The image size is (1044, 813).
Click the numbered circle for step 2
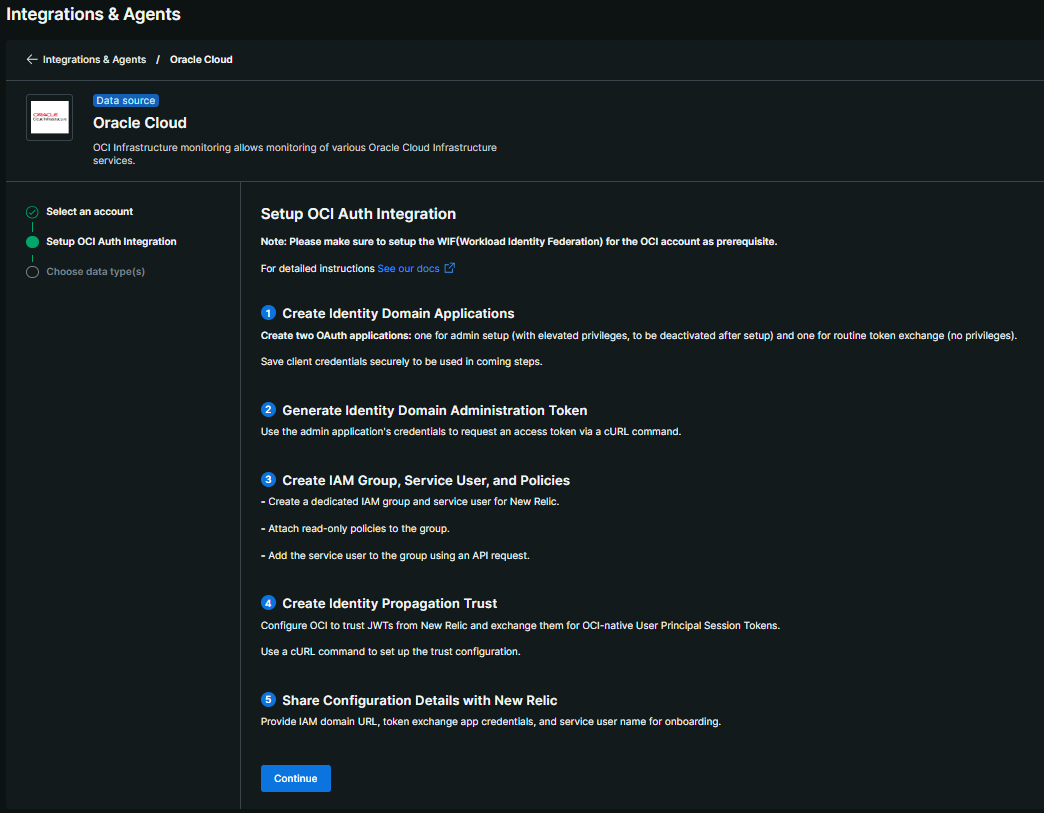coord(268,409)
